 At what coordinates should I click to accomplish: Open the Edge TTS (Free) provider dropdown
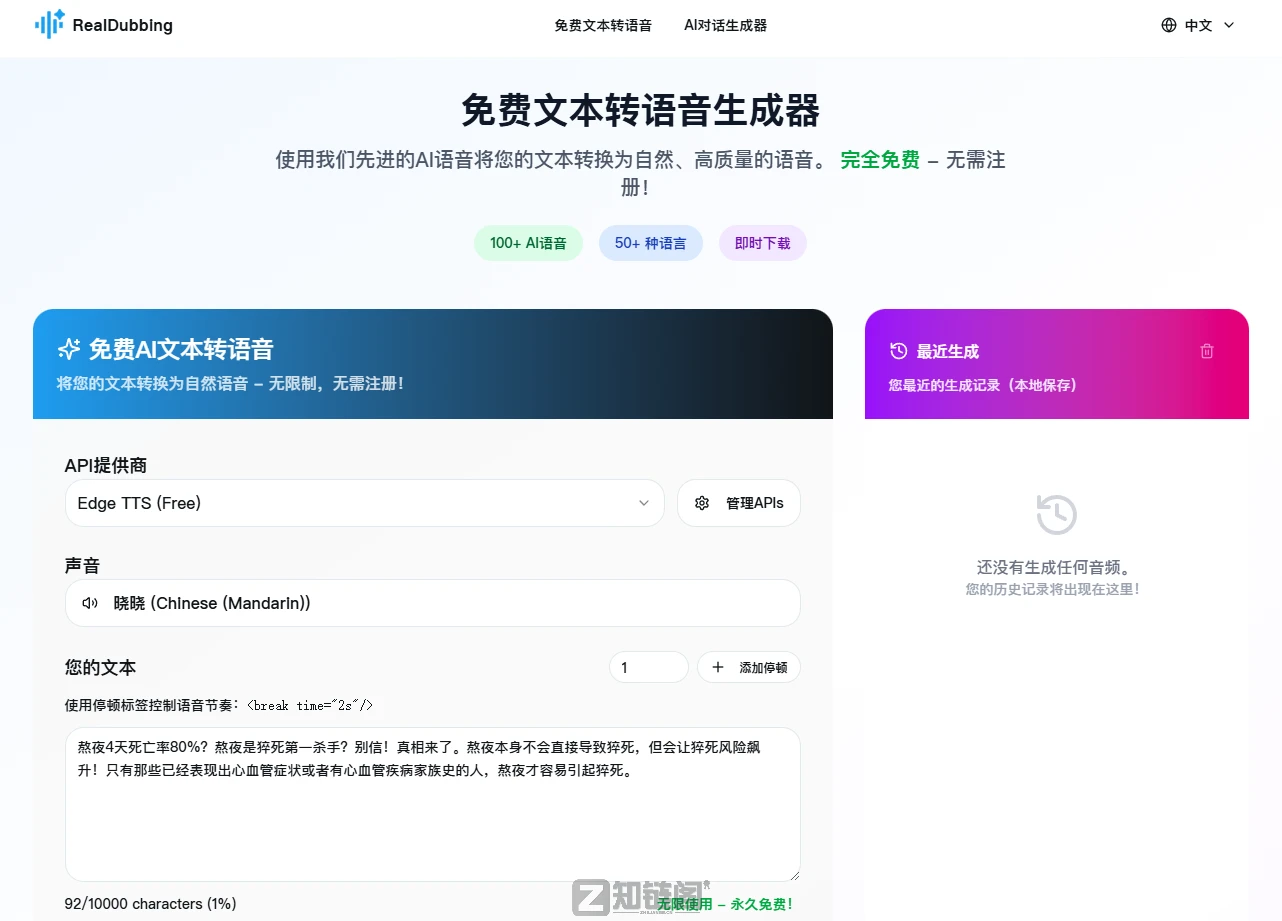[x=364, y=503]
